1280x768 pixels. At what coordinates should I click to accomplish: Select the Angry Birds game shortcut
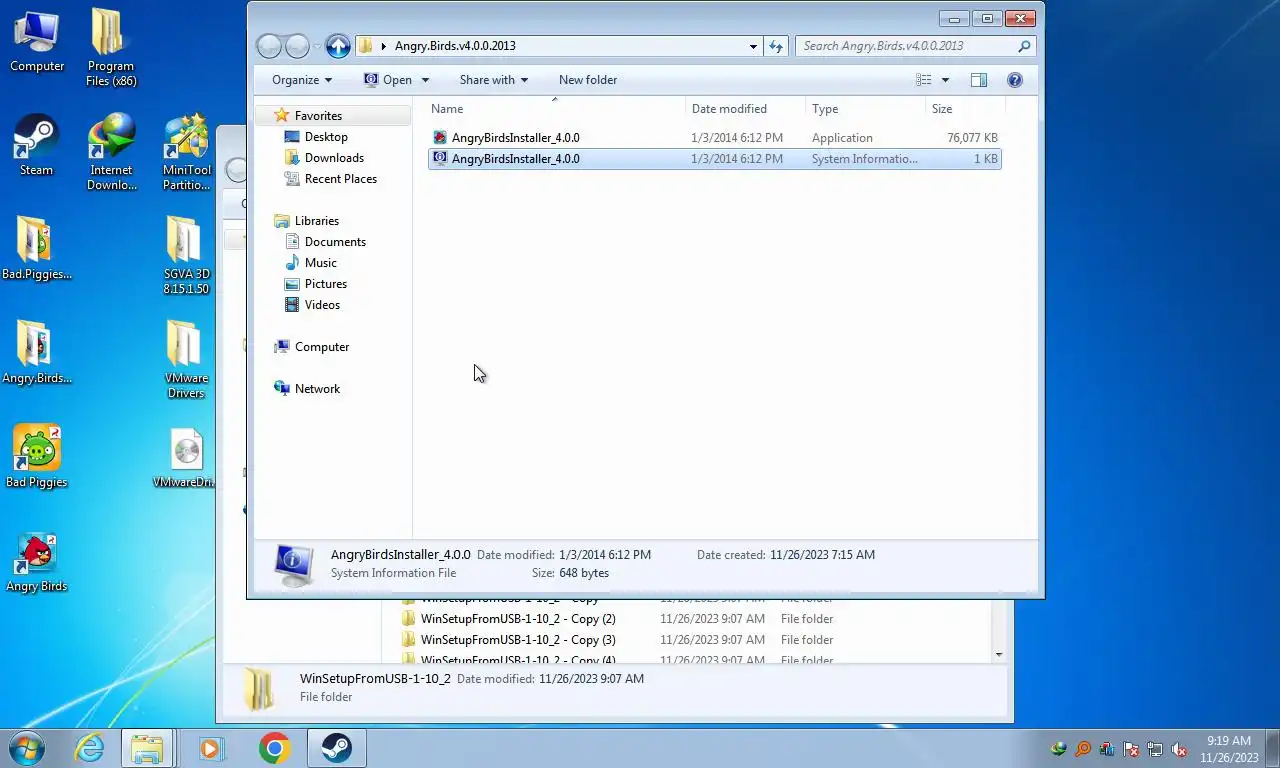(37, 562)
